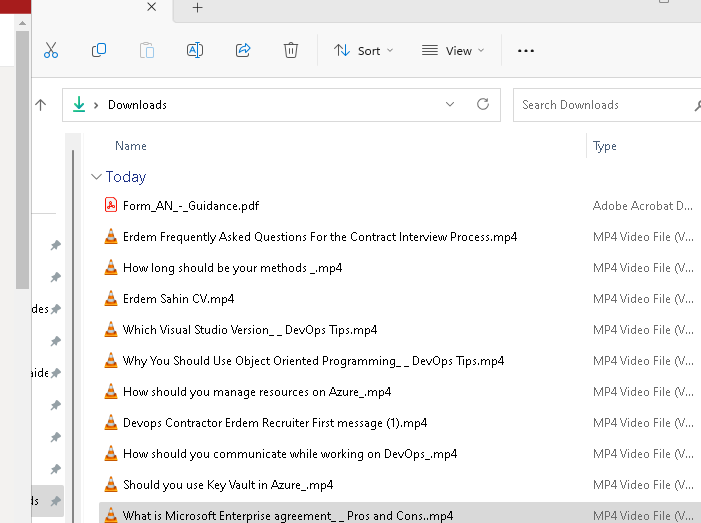The height and width of the screenshot is (523, 701).
Task: Click the Cut scissors icon
Action: click(x=51, y=50)
